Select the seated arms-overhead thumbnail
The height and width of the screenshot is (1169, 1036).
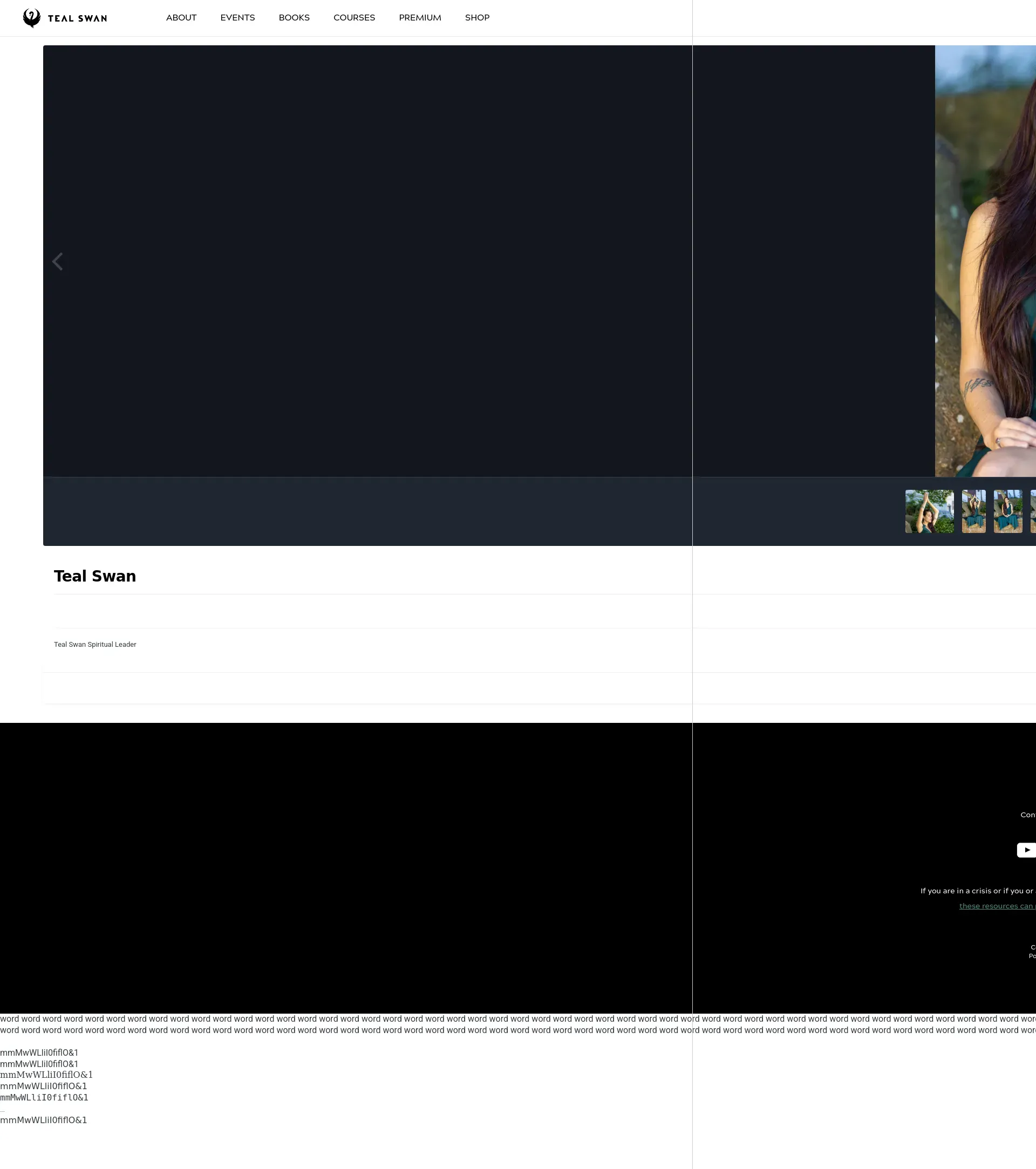pyautogui.click(x=973, y=511)
